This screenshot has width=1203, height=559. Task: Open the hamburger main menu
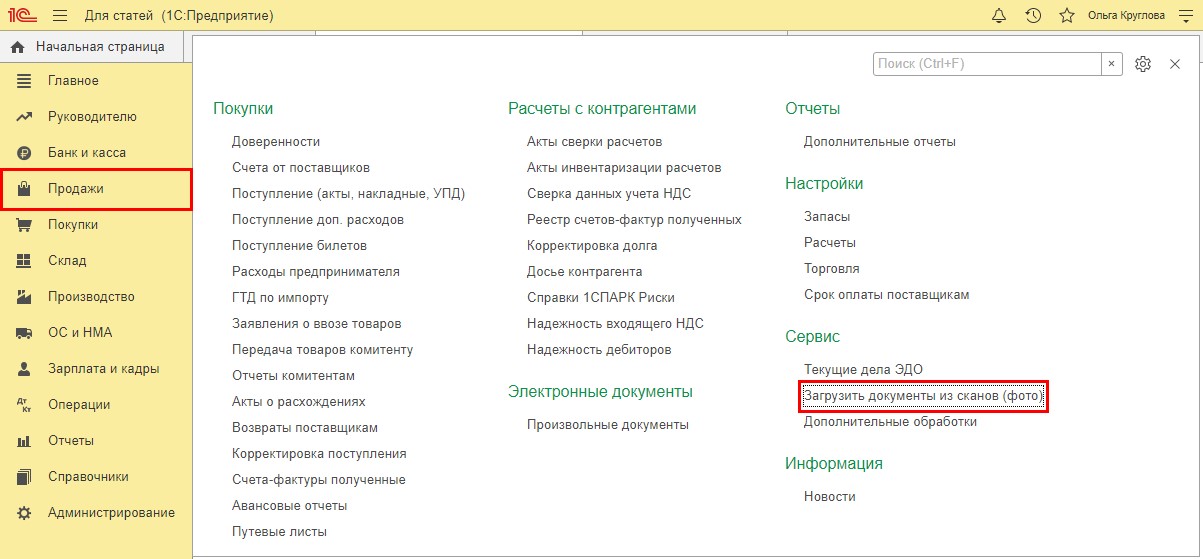click(59, 16)
